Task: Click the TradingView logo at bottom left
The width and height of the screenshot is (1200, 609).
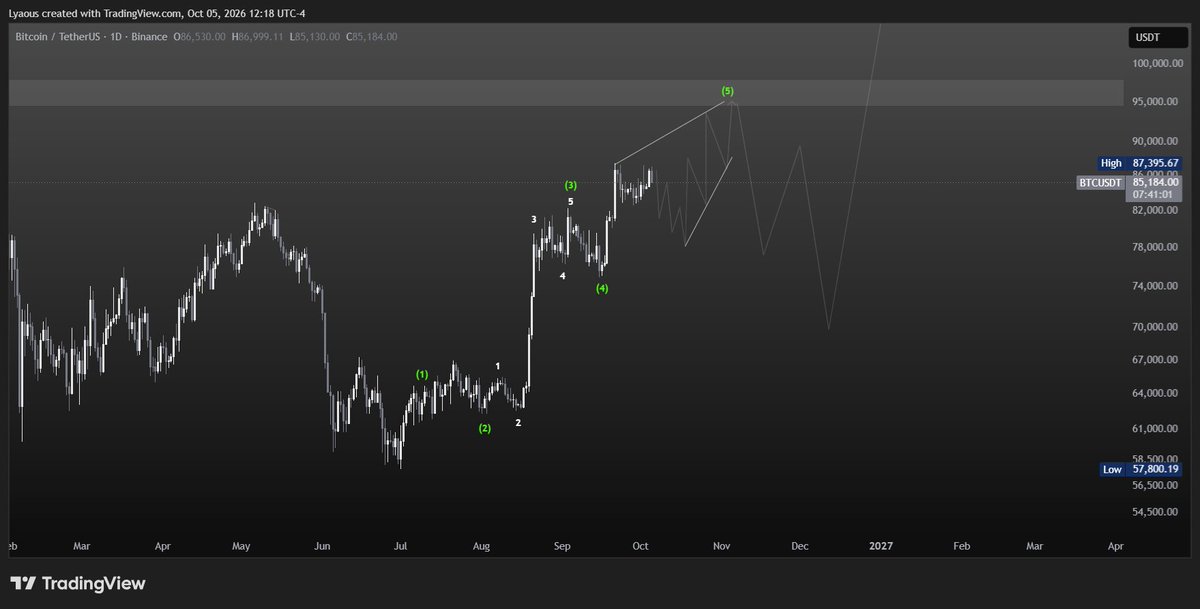Action: (78, 584)
